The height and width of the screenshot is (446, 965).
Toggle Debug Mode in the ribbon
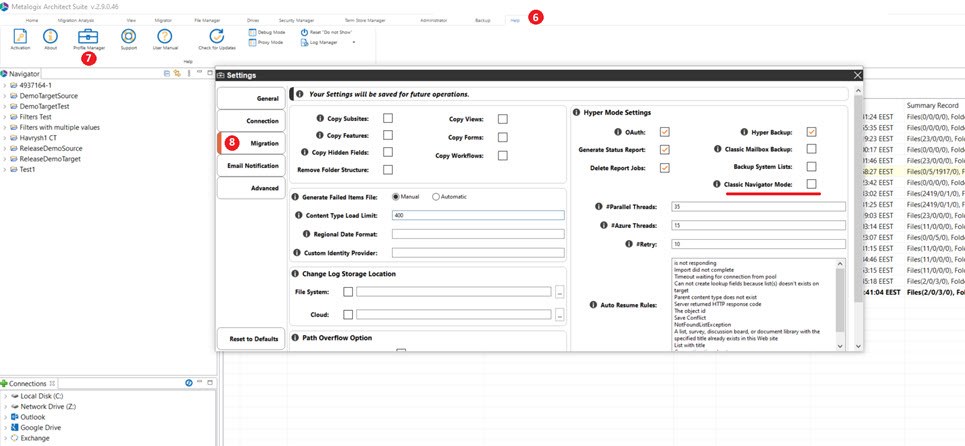pyautogui.click(x=266, y=31)
